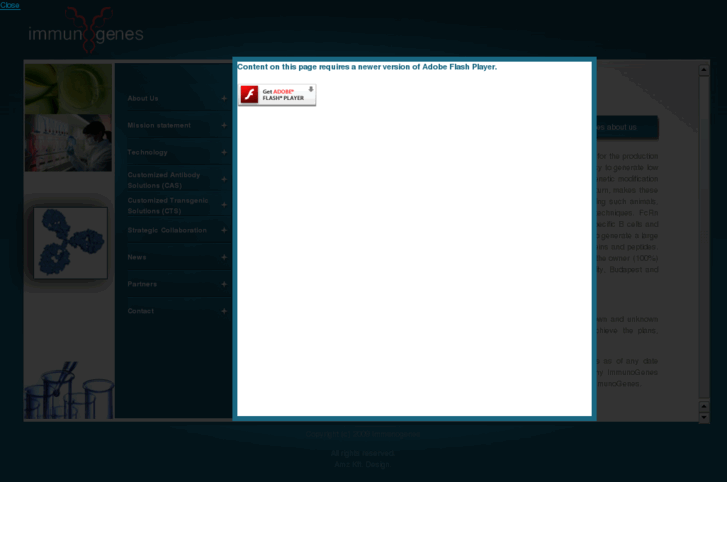
Task: Open the Partners menu item
Action: point(142,284)
